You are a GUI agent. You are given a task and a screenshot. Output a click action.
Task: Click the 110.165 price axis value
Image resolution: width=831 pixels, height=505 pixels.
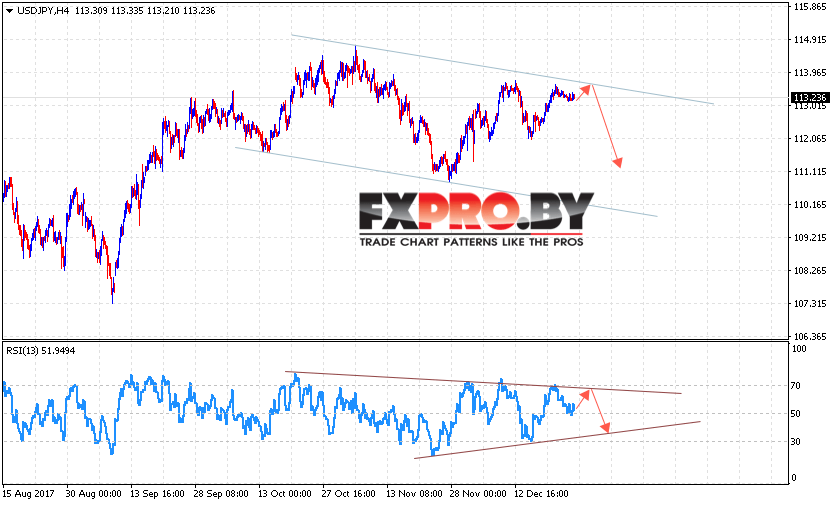[x=809, y=205]
